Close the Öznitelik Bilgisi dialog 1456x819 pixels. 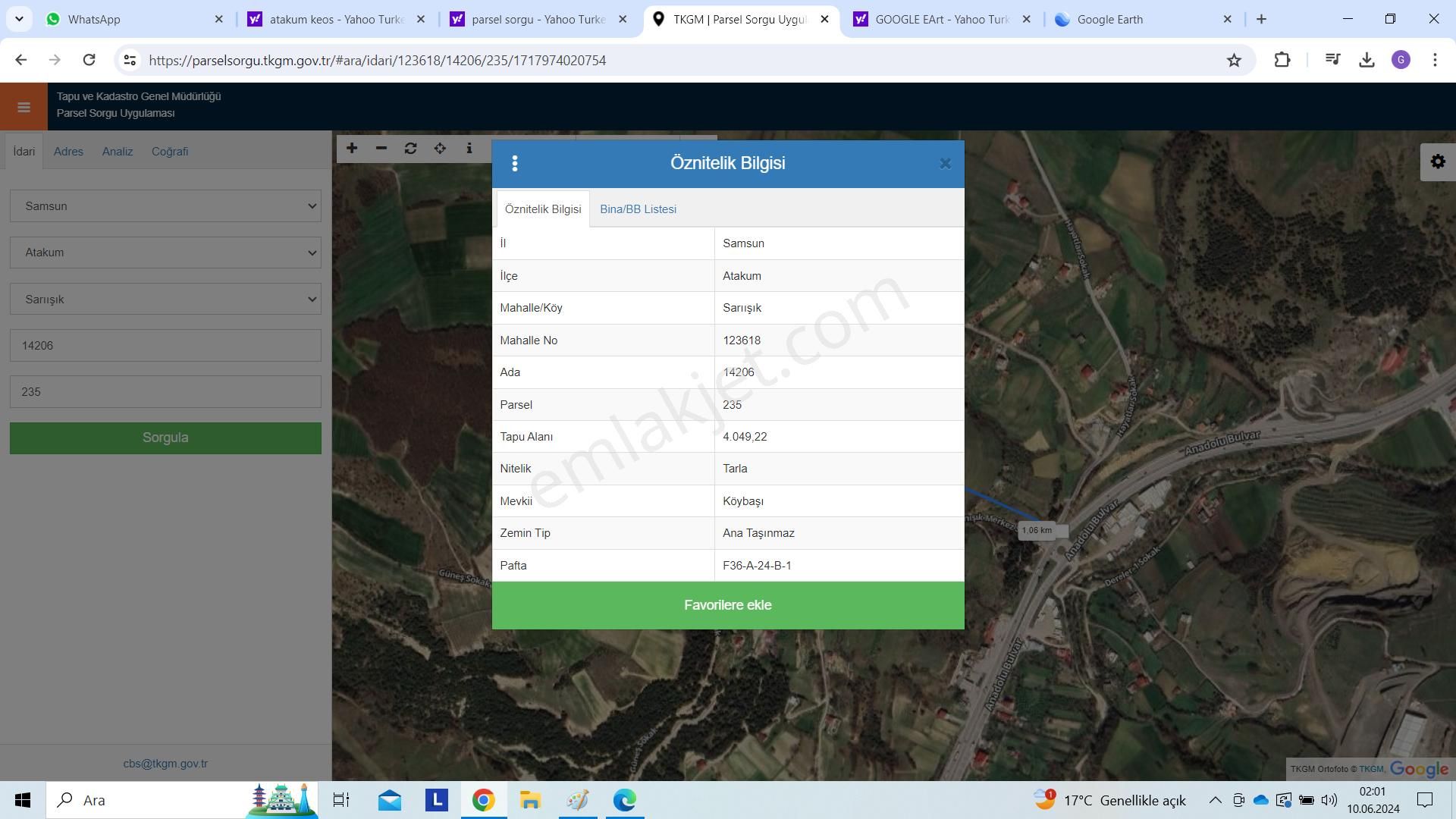click(945, 164)
